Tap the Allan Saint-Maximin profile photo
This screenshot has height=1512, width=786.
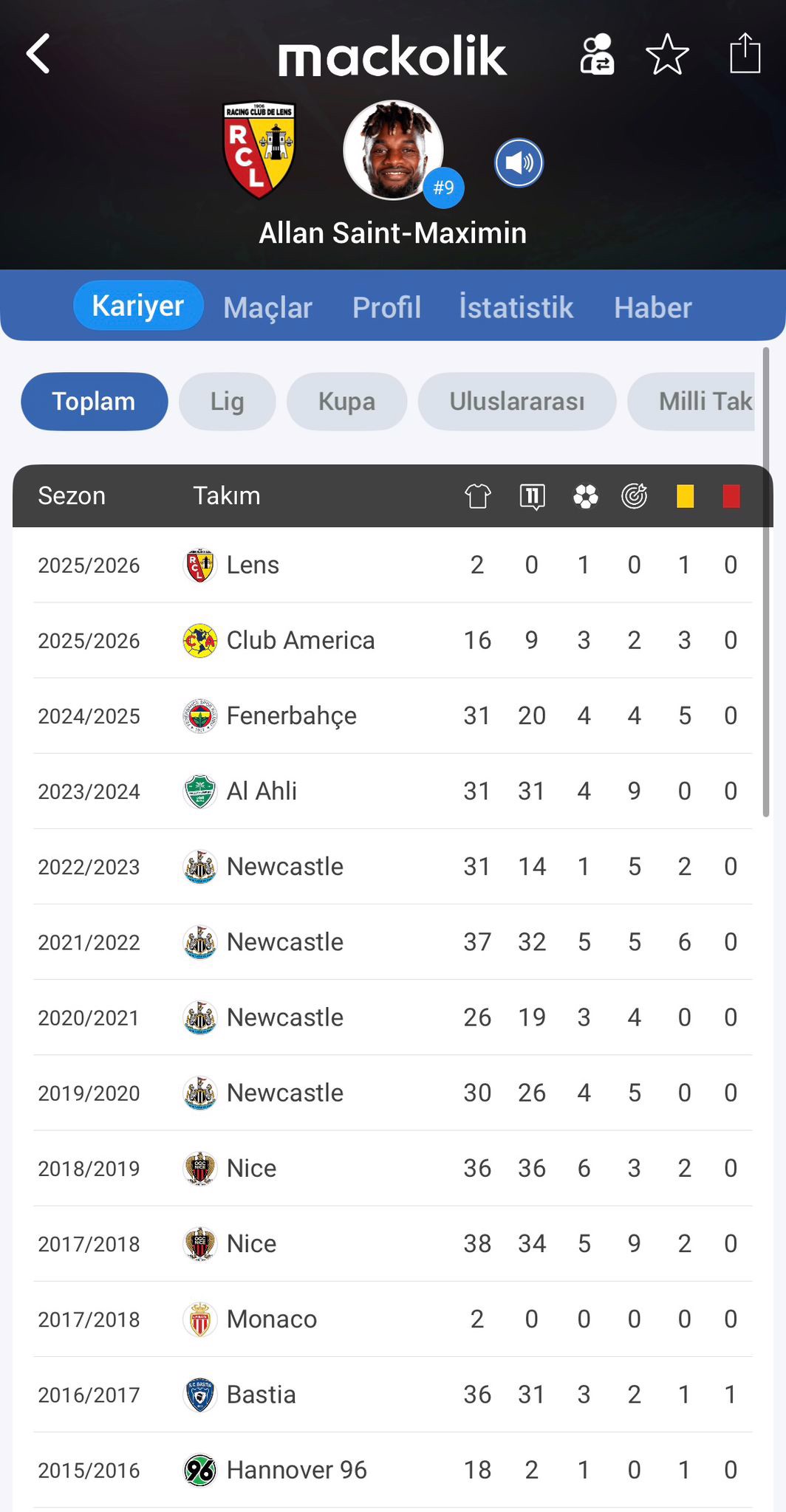coord(393,151)
